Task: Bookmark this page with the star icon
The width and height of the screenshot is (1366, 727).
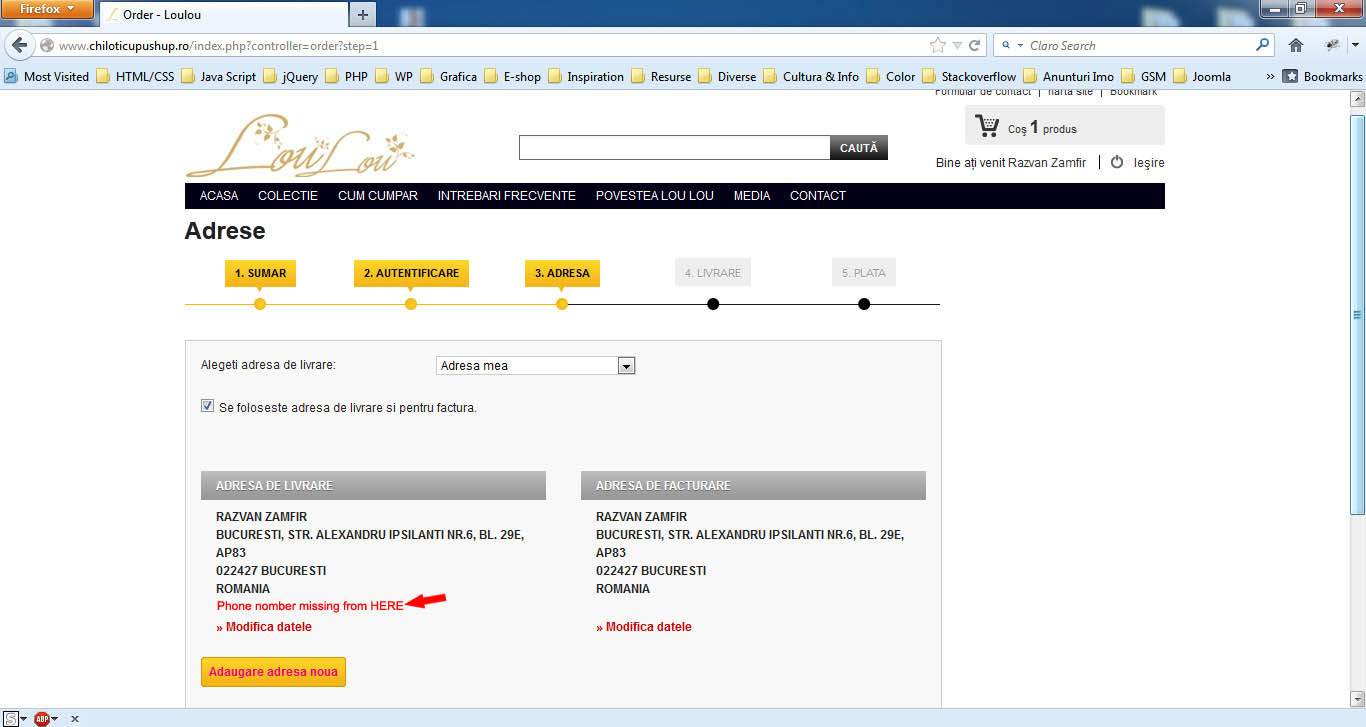Action: [x=937, y=45]
